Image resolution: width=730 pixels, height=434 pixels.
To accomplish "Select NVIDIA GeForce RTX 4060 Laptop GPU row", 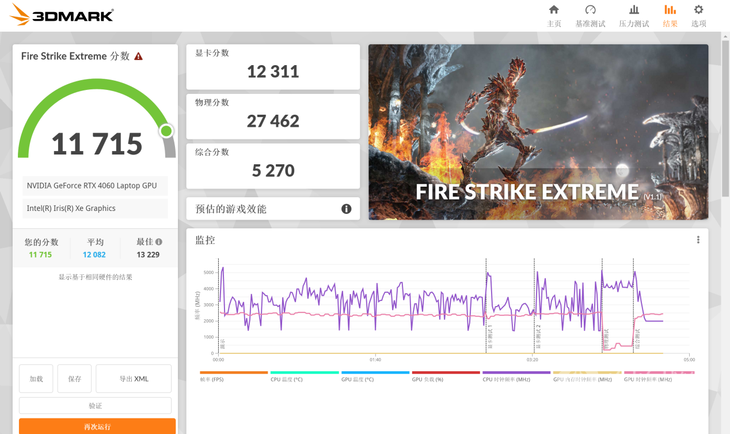I will tap(95, 185).
